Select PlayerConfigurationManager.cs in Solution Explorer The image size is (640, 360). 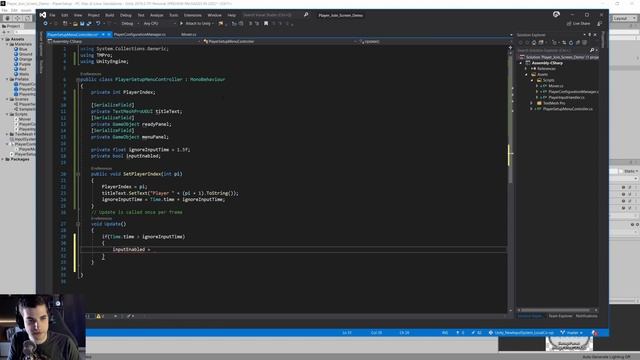(x=573, y=92)
